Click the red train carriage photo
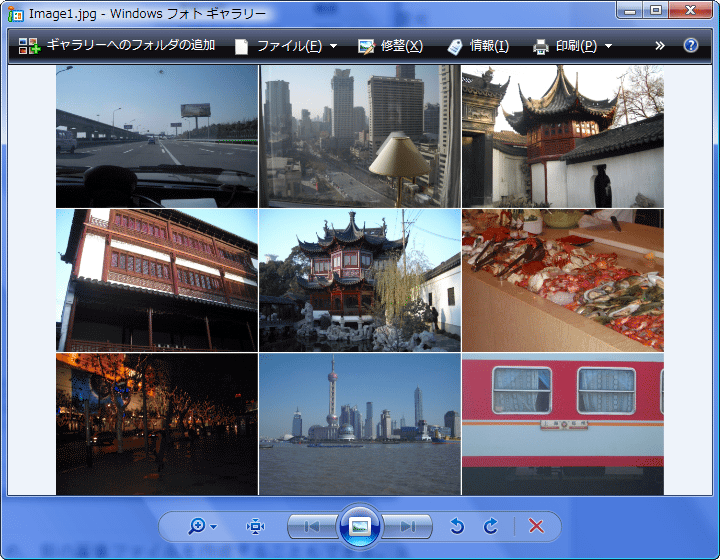This screenshot has height=560, width=720. click(x=562, y=422)
